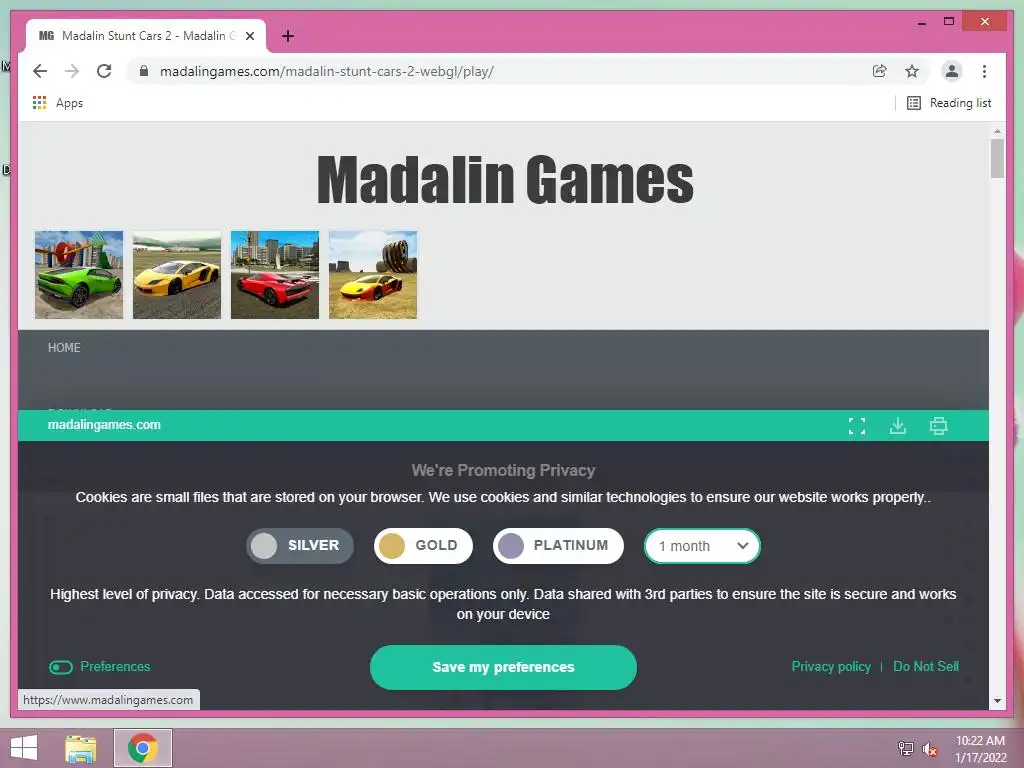The image size is (1024, 768).
Task: Open the green car game thumbnail
Action: pyautogui.click(x=79, y=275)
